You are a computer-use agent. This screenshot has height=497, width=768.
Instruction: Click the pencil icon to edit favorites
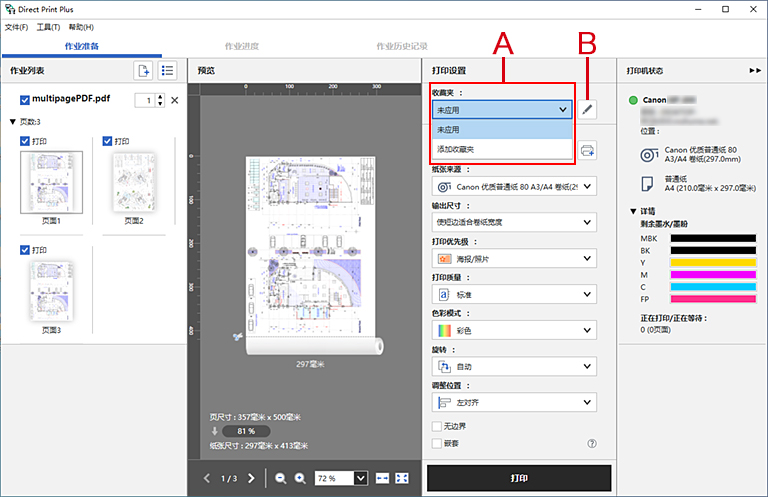587,110
